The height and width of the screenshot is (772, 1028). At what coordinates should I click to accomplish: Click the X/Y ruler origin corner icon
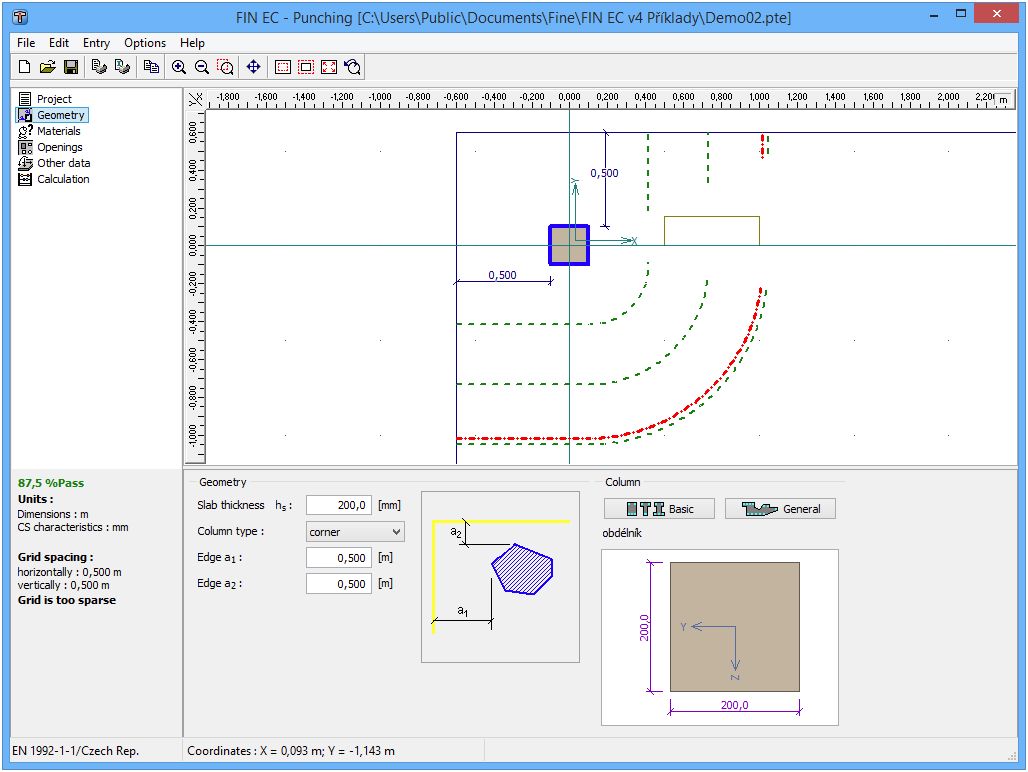pyautogui.click(x=195, y=99)
